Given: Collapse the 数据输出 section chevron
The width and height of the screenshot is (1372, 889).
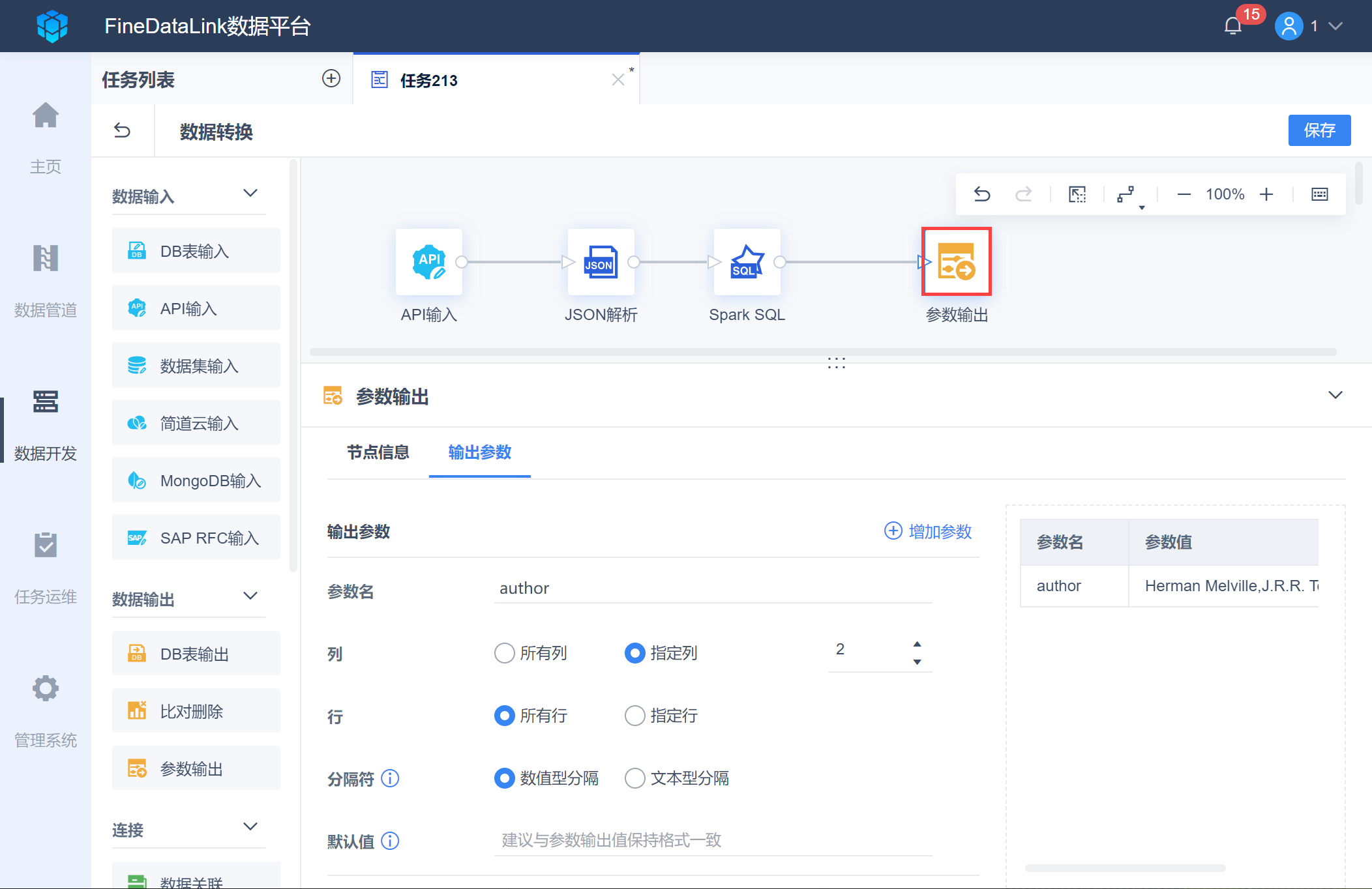Looking at the screenshot, I should 250,596.
